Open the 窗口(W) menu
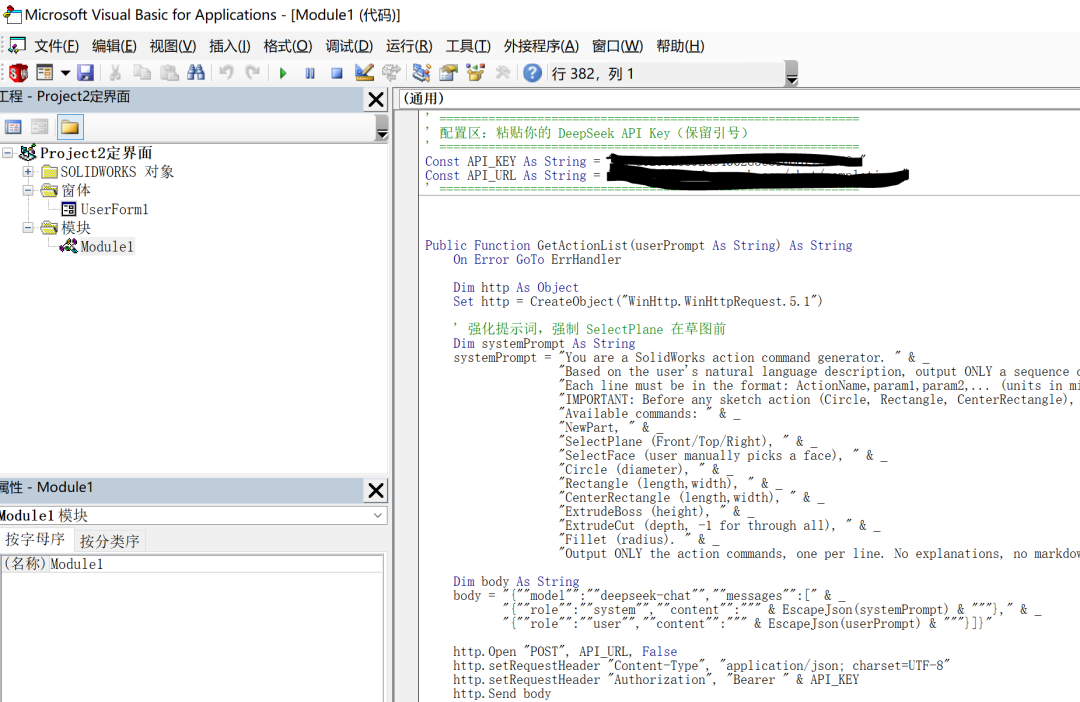1080x702 pixels. (x=617, y=46)
